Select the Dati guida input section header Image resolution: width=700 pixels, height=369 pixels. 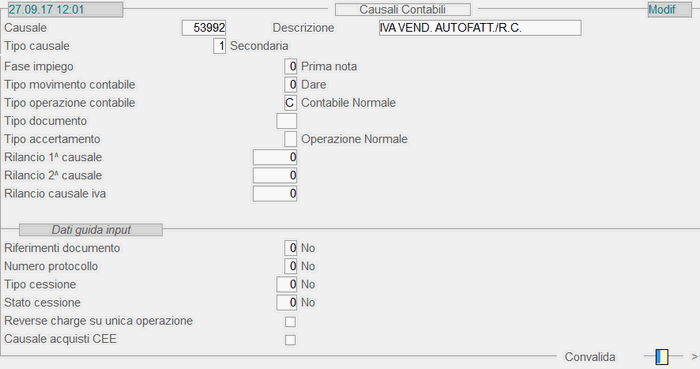(x=91, y=230)
